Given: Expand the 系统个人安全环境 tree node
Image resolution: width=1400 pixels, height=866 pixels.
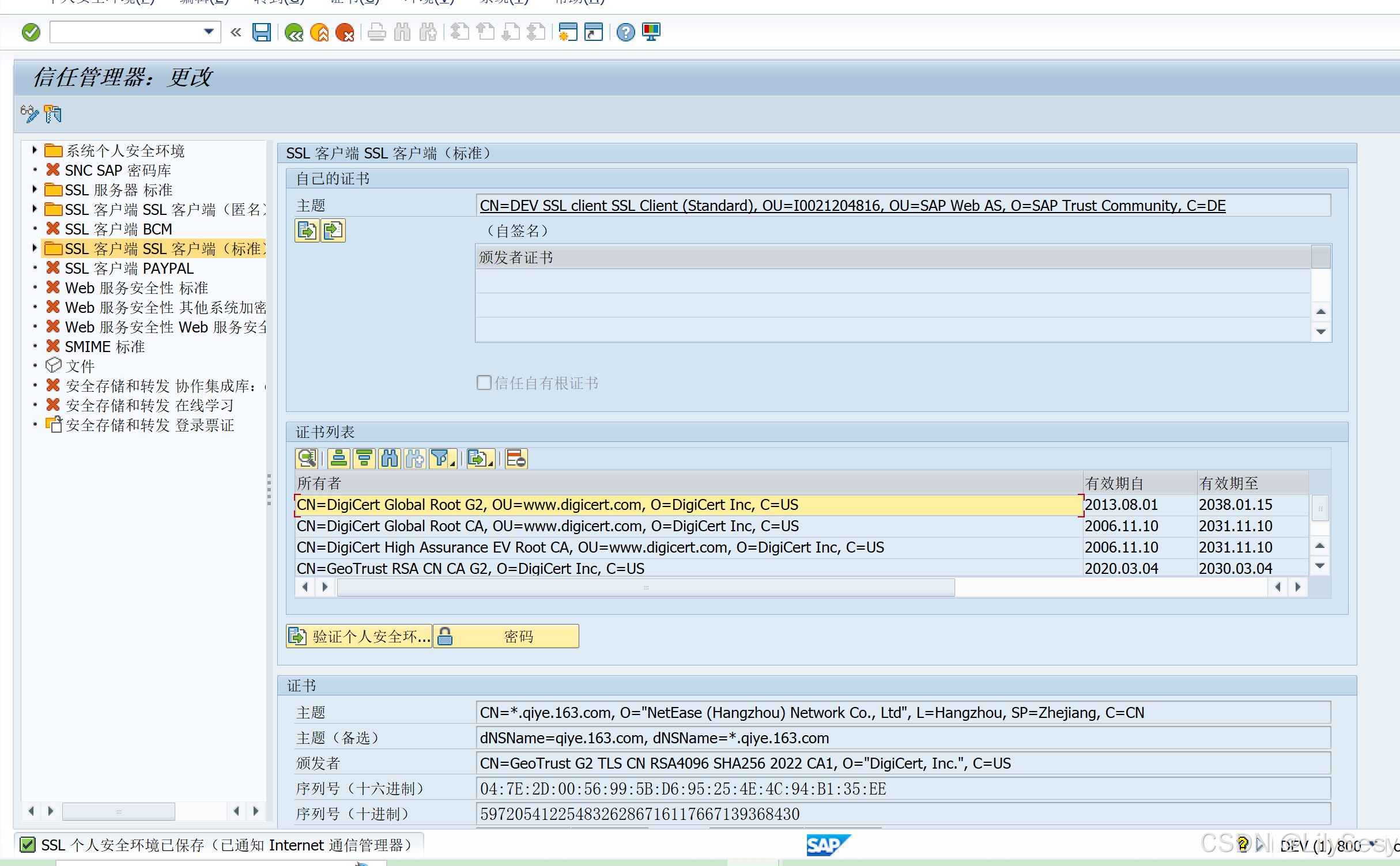Looking at the screenshot, I should [x=34, y=150].
